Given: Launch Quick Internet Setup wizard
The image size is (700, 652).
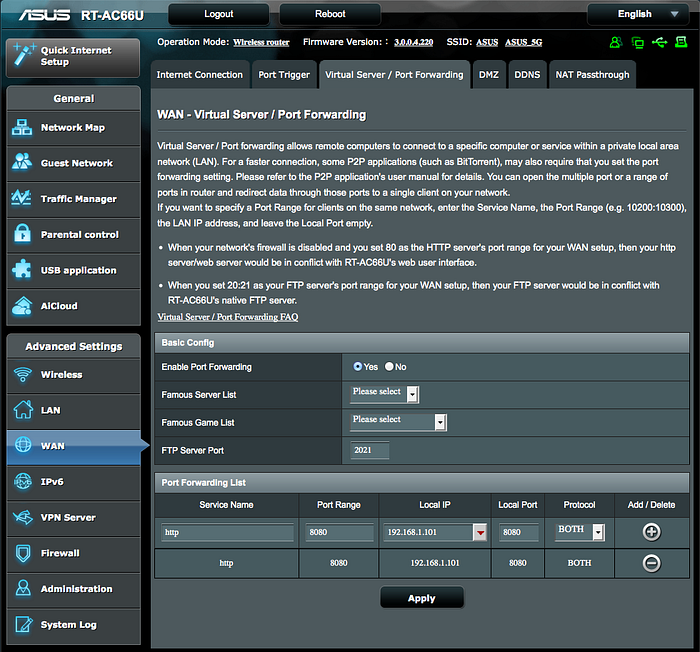Looking at the screenshot, I should [x=73, y=57].
